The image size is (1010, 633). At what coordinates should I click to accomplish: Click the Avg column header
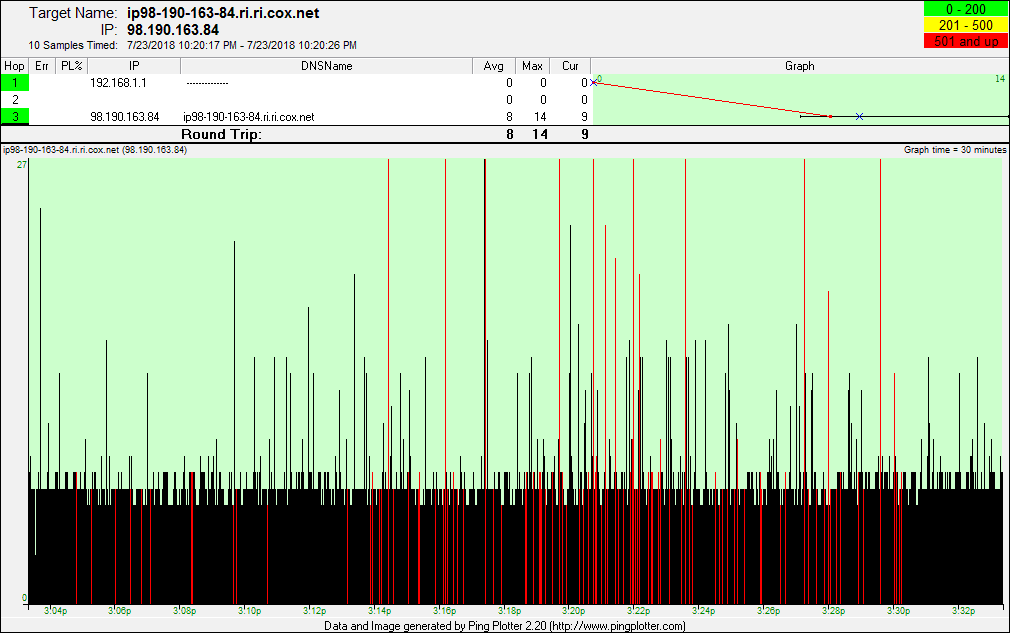click(x=494, y=66)
